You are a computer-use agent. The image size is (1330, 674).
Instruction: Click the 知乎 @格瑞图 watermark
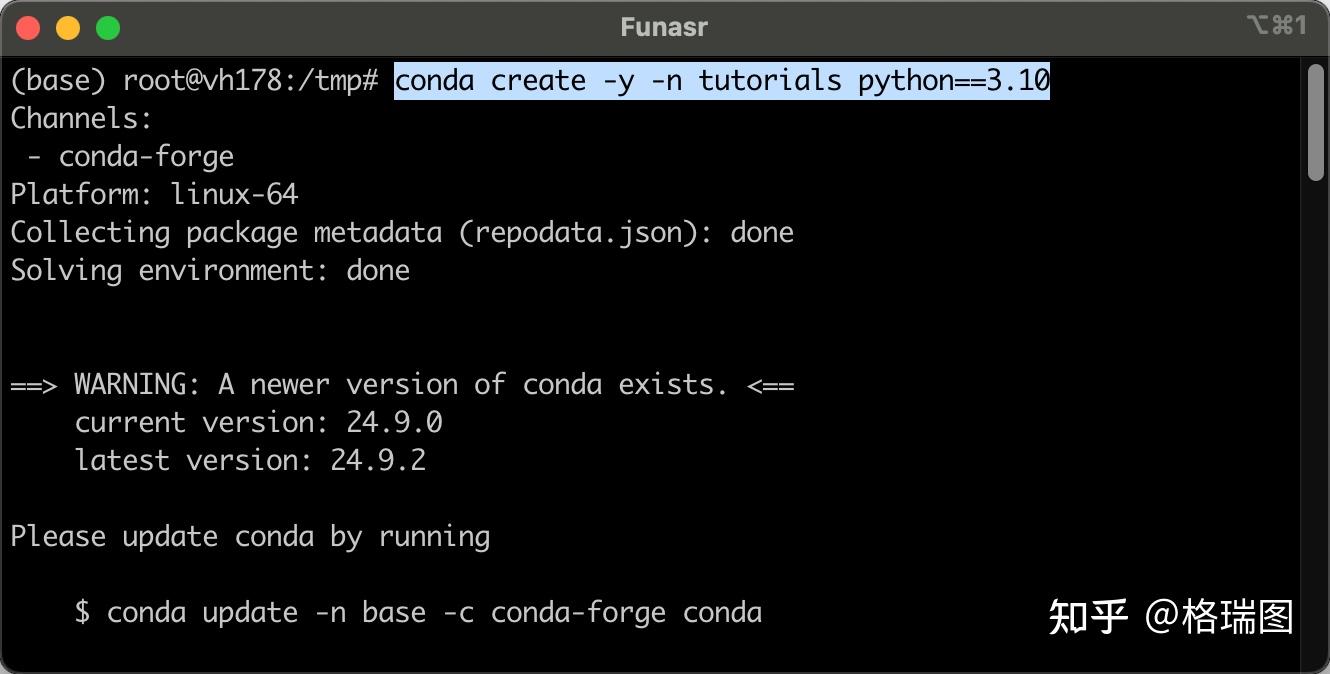pos(1170,617)
